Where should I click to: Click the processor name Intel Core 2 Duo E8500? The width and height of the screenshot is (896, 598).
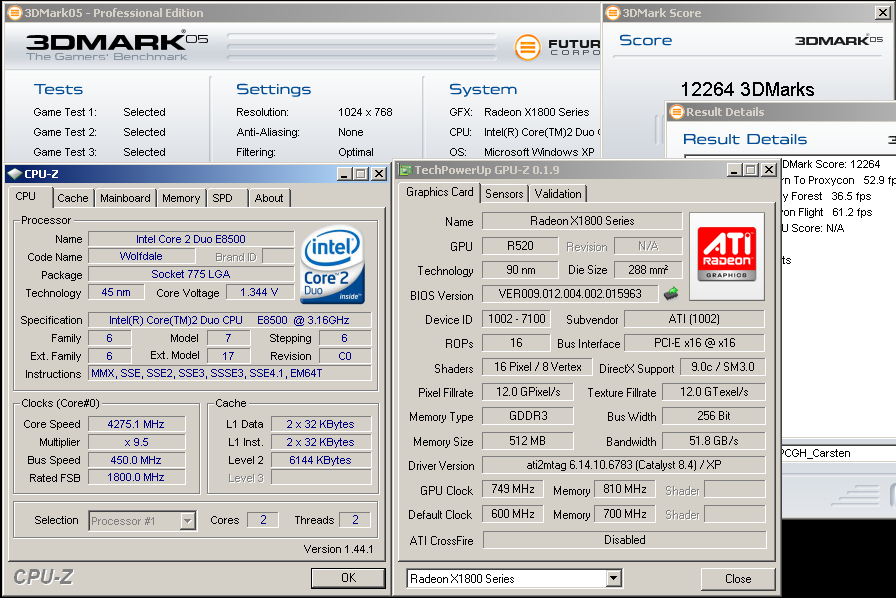pyautogui.click(x=191, y=239)
